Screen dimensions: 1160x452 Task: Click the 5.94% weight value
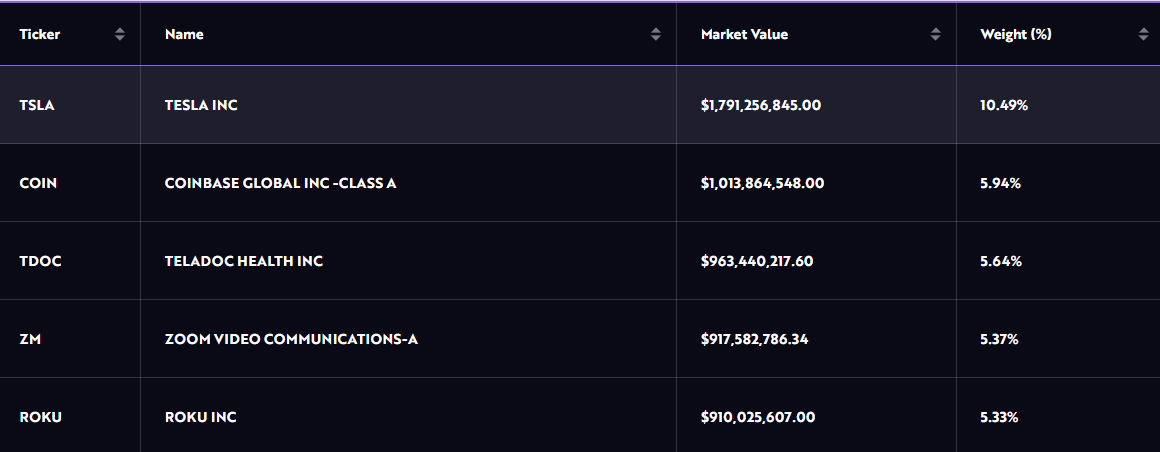point(1000,183)
